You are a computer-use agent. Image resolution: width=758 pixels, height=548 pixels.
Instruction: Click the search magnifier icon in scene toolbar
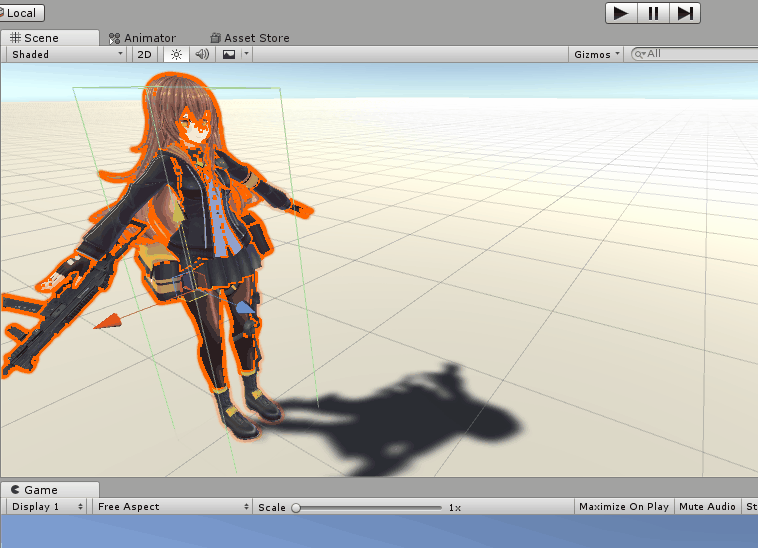click(640, 54)
